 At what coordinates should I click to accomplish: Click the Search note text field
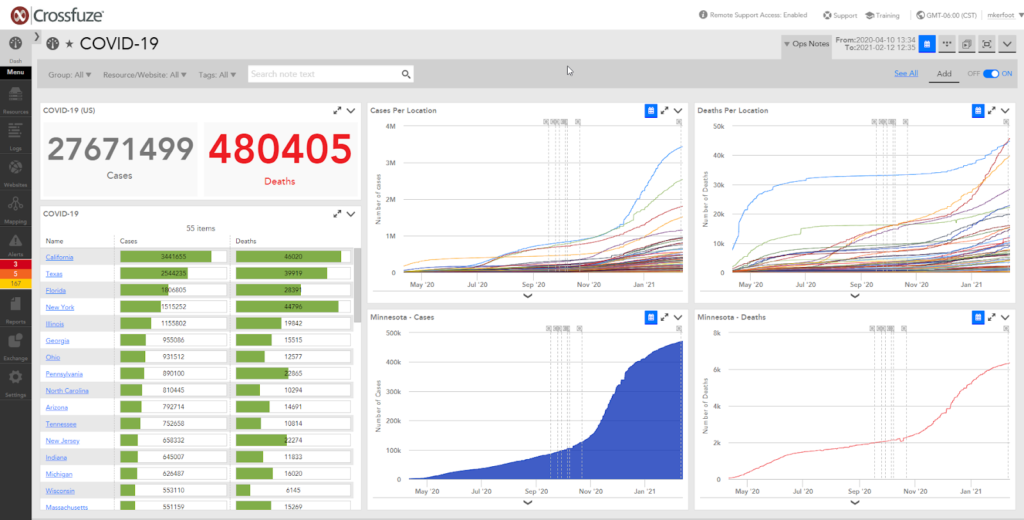(x=325, y=74)
